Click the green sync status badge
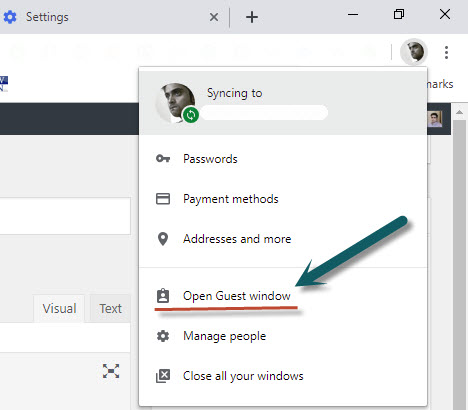The width and height of the screenshot is (468, 410). coord(191,115)
